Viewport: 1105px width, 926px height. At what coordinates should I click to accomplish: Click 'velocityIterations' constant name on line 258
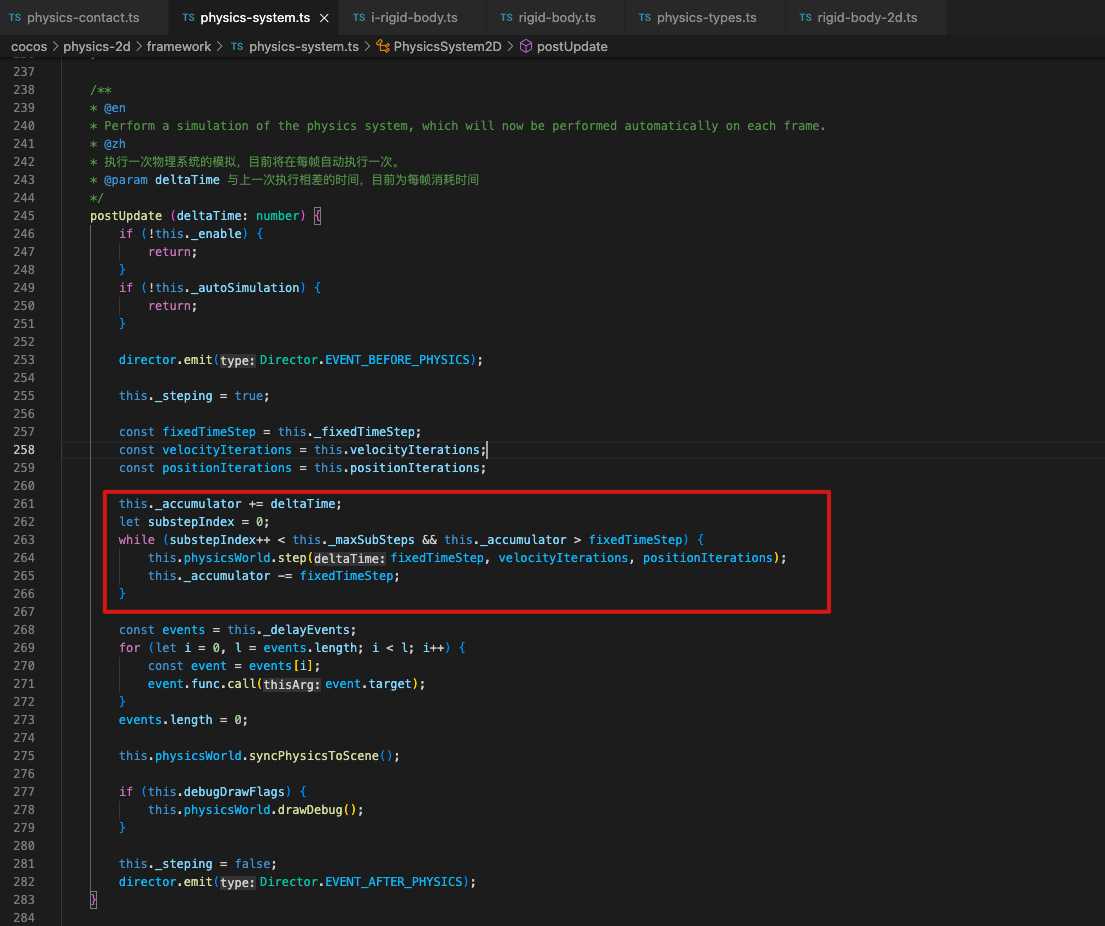coord(227,450)
